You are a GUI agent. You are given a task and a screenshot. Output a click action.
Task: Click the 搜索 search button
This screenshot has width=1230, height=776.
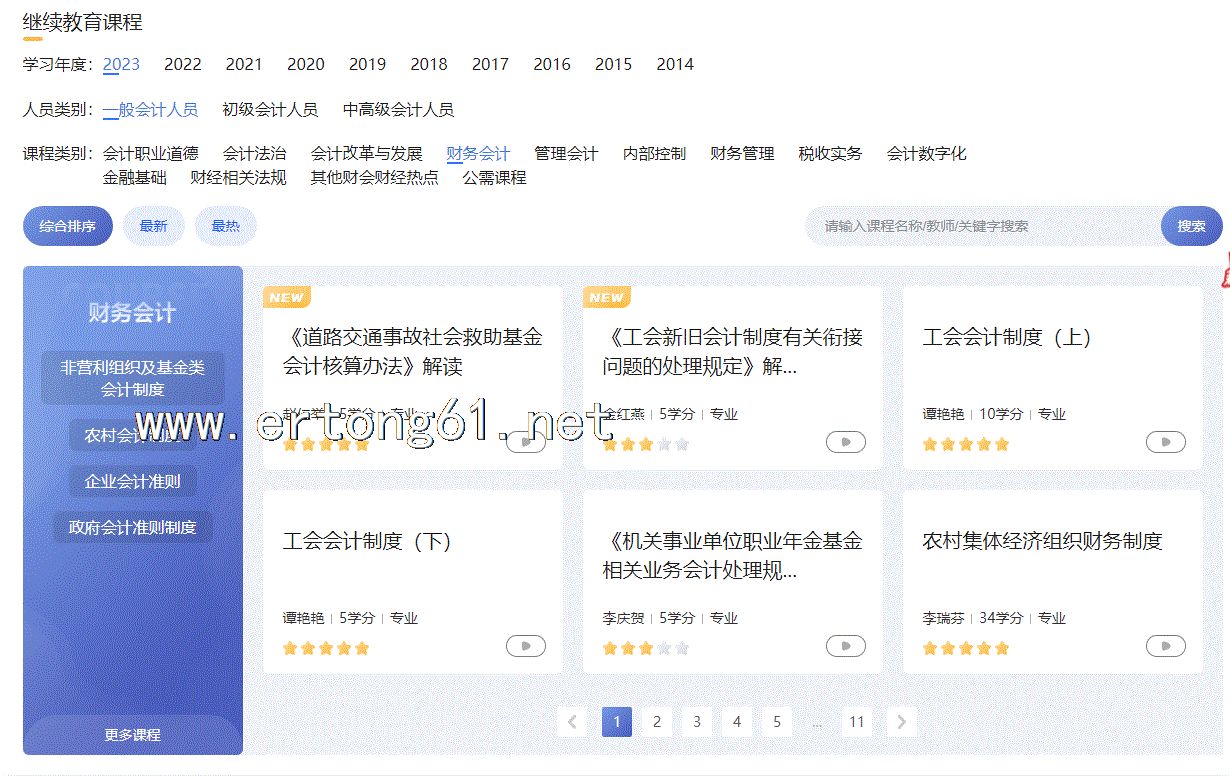pos(1191,226)
